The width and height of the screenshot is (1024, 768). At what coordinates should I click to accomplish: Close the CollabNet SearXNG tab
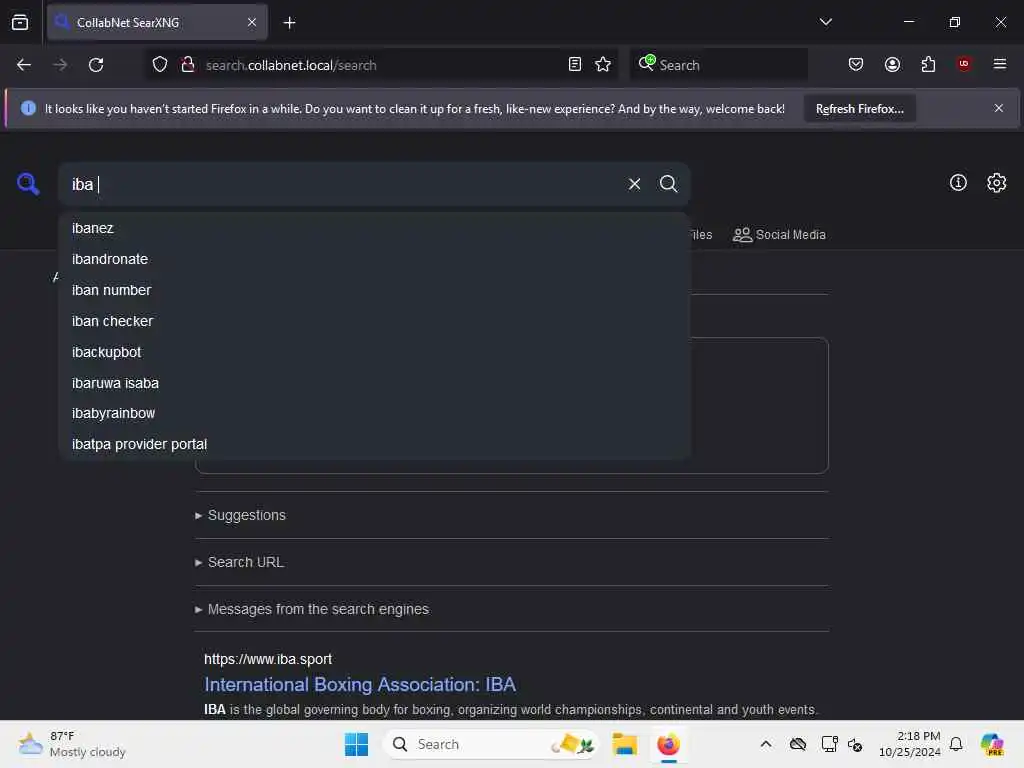(251, 22)
